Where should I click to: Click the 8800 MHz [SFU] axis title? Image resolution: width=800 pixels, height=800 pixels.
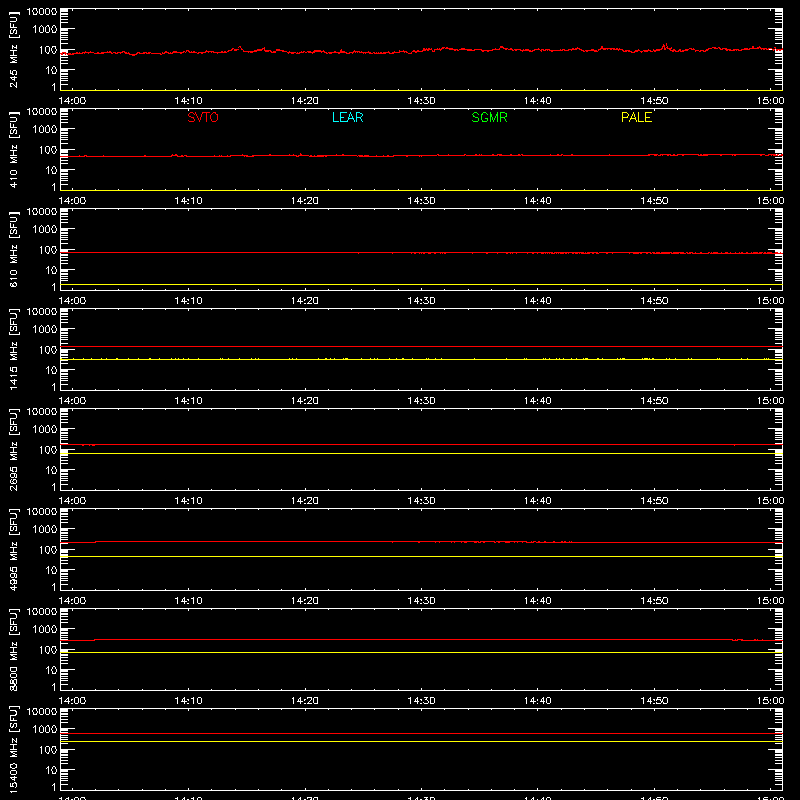[13, 649]
